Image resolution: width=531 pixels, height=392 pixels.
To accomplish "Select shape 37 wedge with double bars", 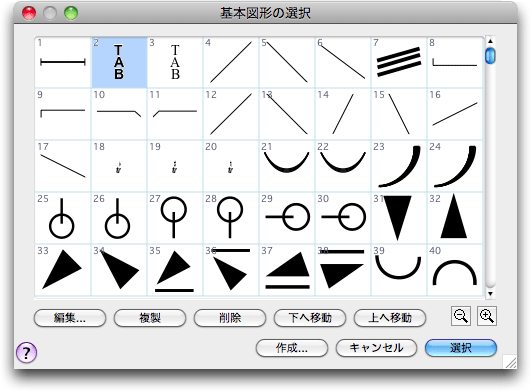I will click(287, 270).
